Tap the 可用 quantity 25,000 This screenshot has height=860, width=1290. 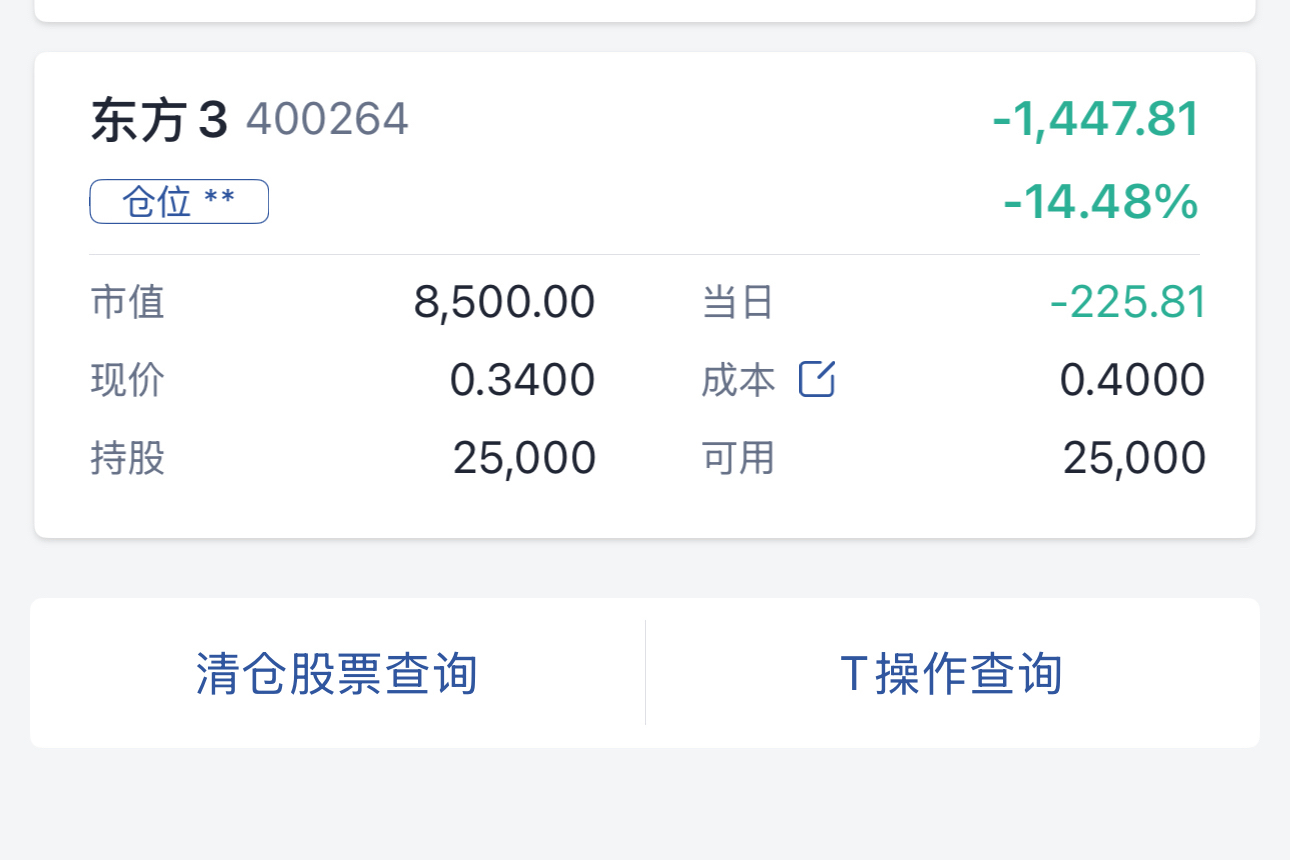[1135, 458]
